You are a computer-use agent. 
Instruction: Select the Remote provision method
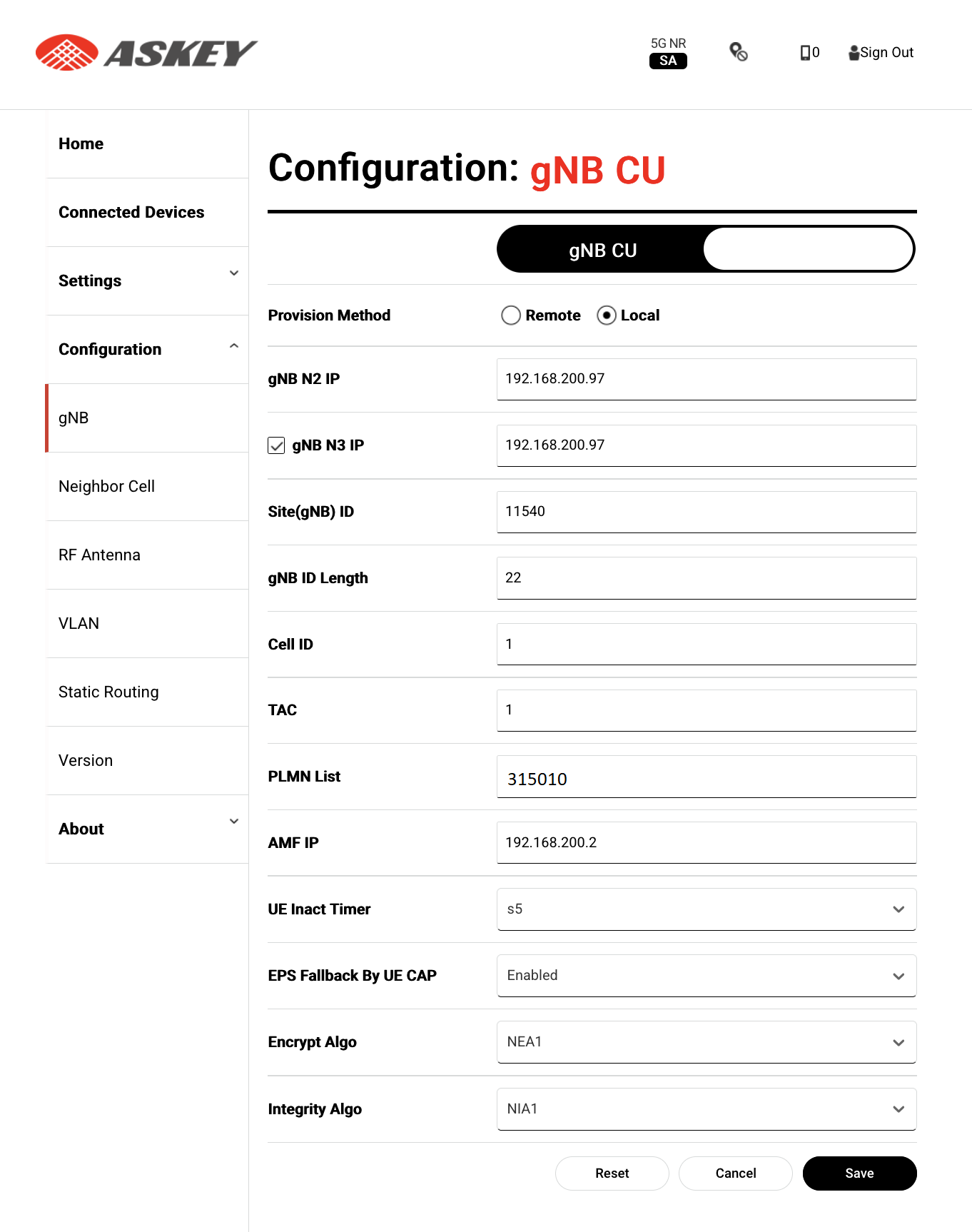511,315
